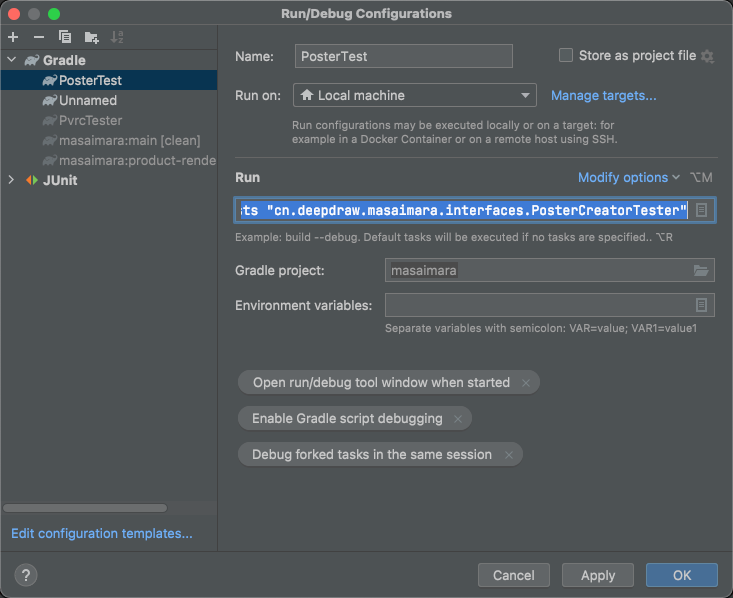Select the PosterTest configuration
The width and height of the screenshot is (733, 598).
pyautogui.click(x=109, y=80)
